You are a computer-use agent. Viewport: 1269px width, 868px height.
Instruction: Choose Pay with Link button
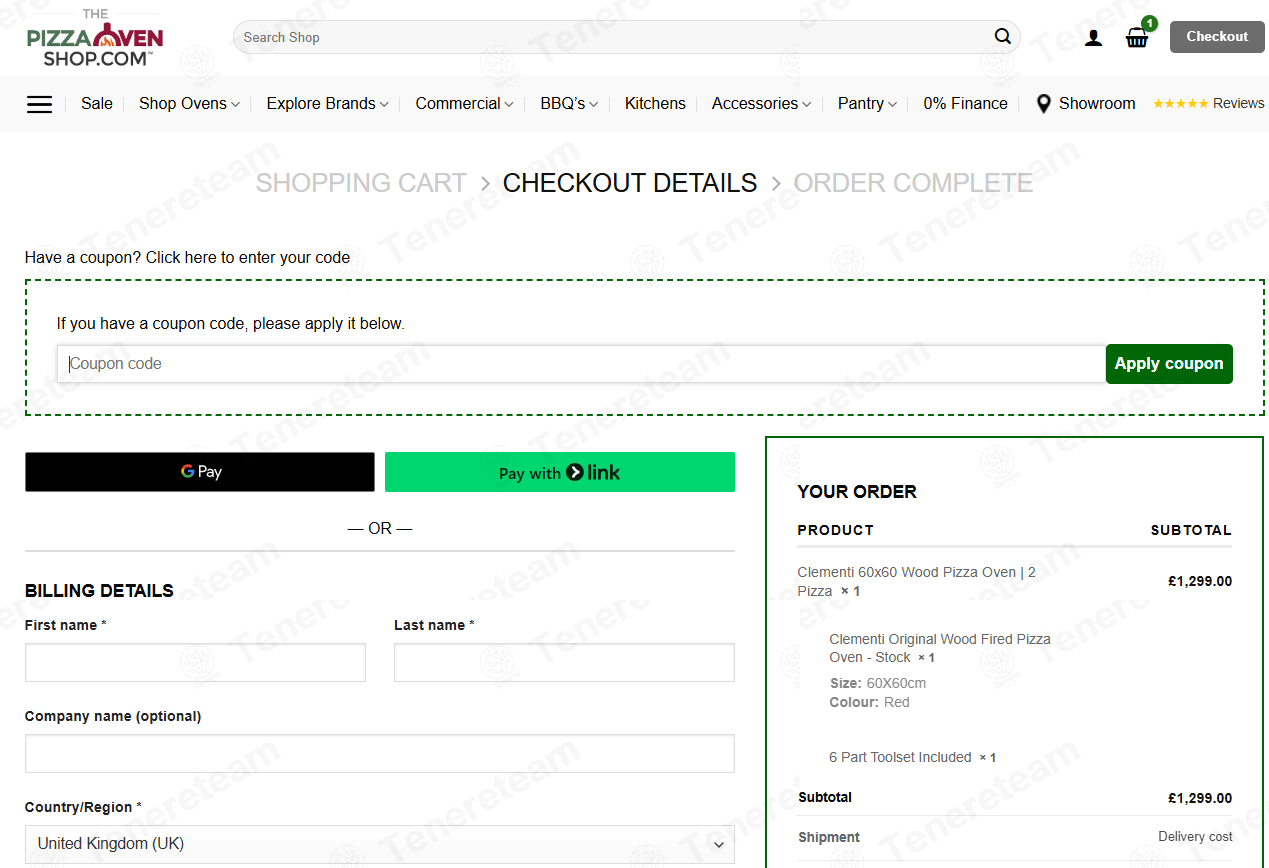[560, 472]
